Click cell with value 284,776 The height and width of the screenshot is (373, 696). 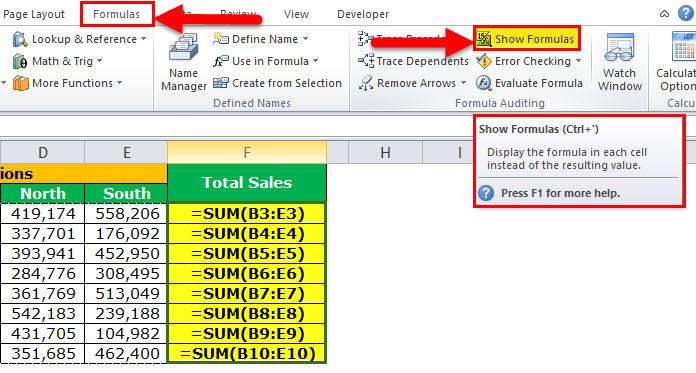tap(43, 274)
